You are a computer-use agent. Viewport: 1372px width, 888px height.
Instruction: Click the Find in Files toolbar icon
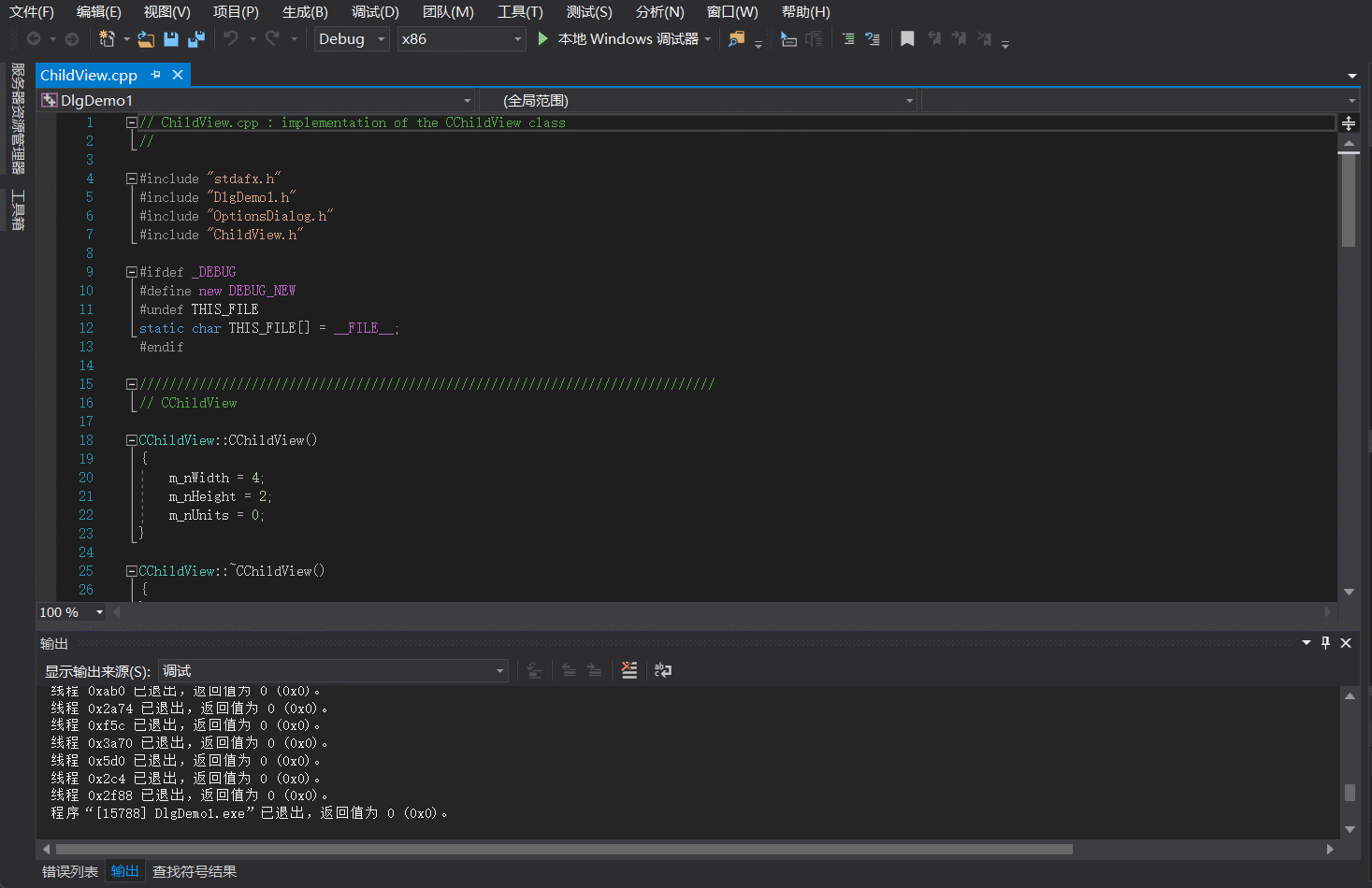pos(737,39)
